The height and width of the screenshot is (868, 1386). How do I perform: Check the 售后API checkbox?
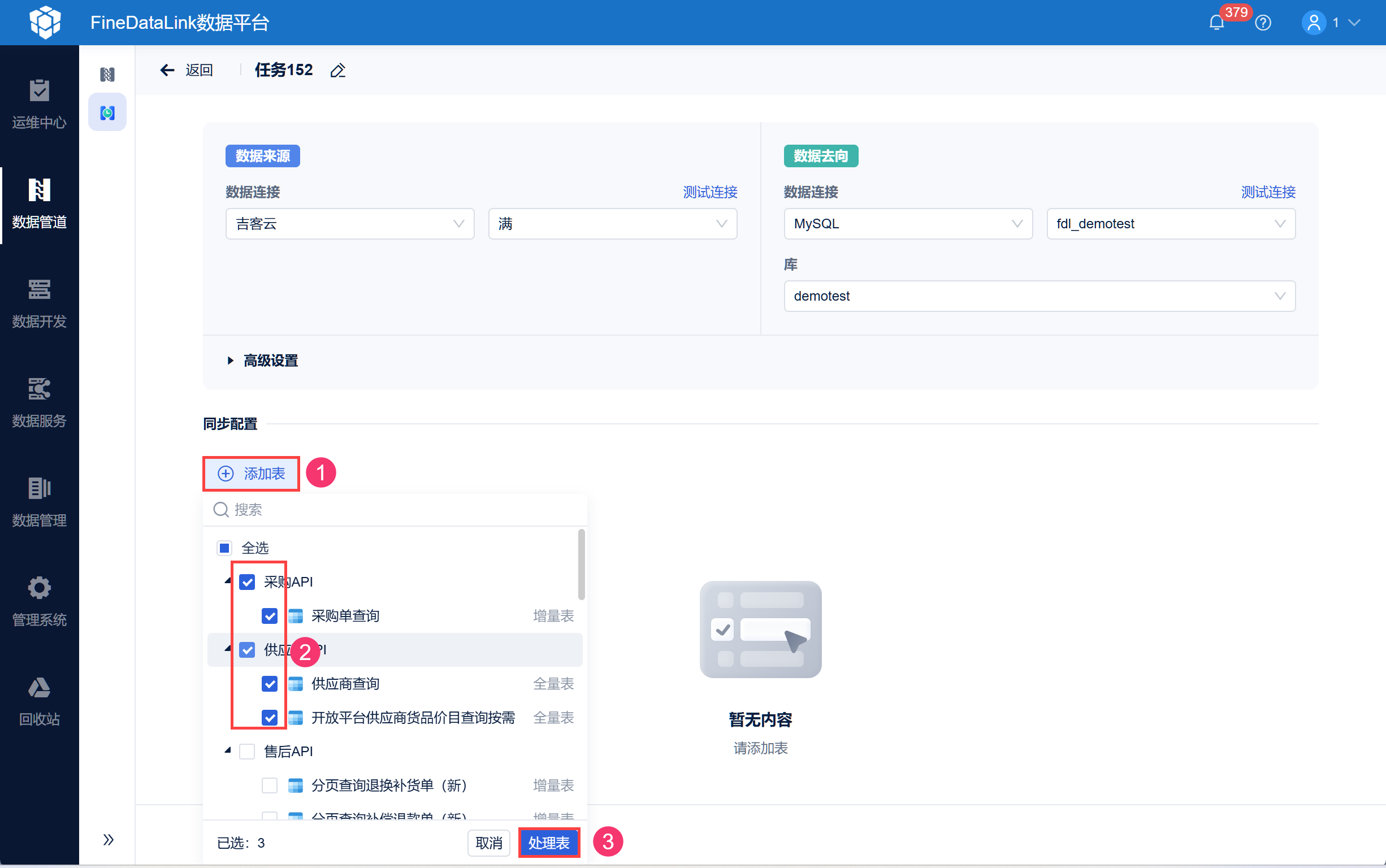pyautogui.click(x=247, y=752)
